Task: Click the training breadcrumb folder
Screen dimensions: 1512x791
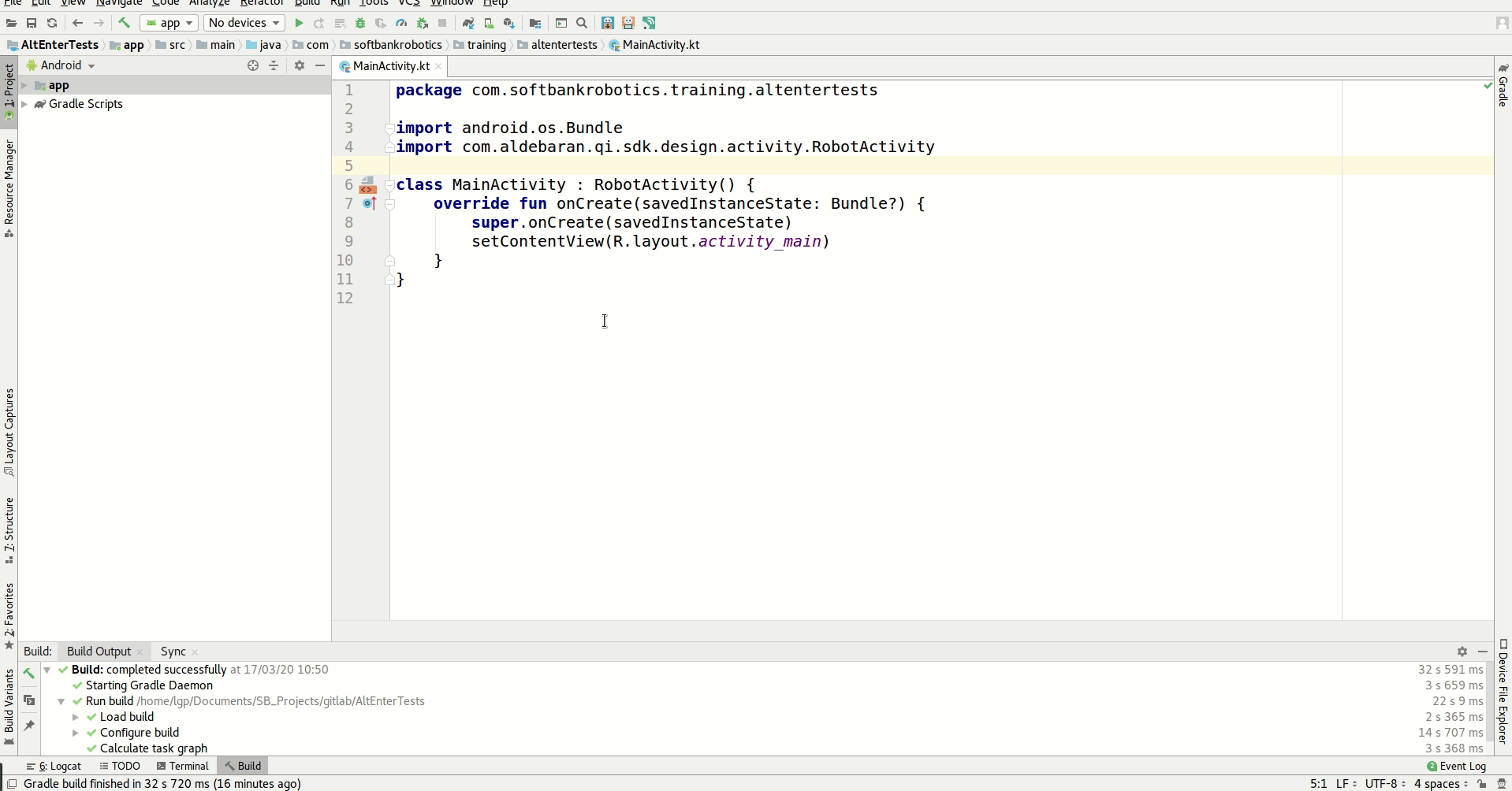Action: [480, 45]
